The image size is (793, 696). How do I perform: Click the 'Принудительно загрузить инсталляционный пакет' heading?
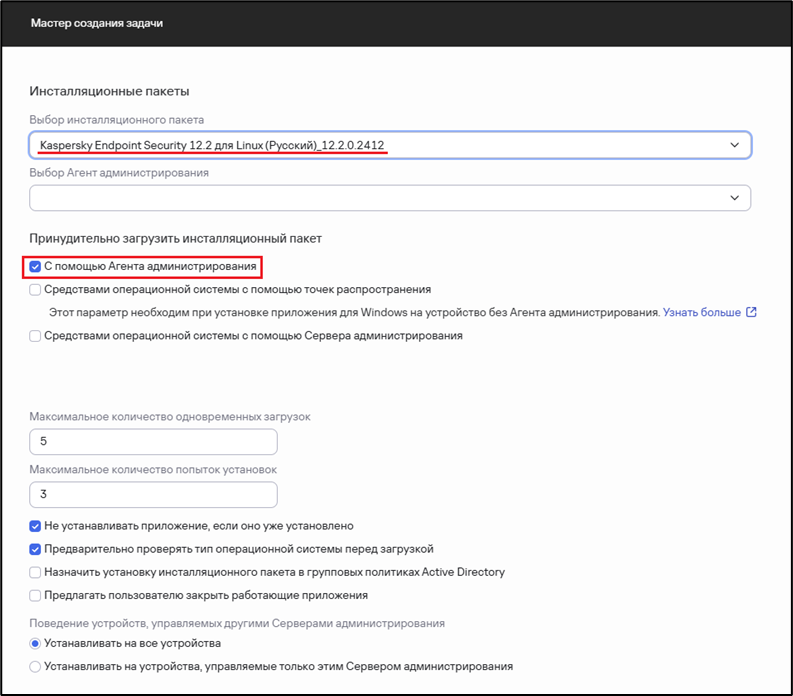175,238
